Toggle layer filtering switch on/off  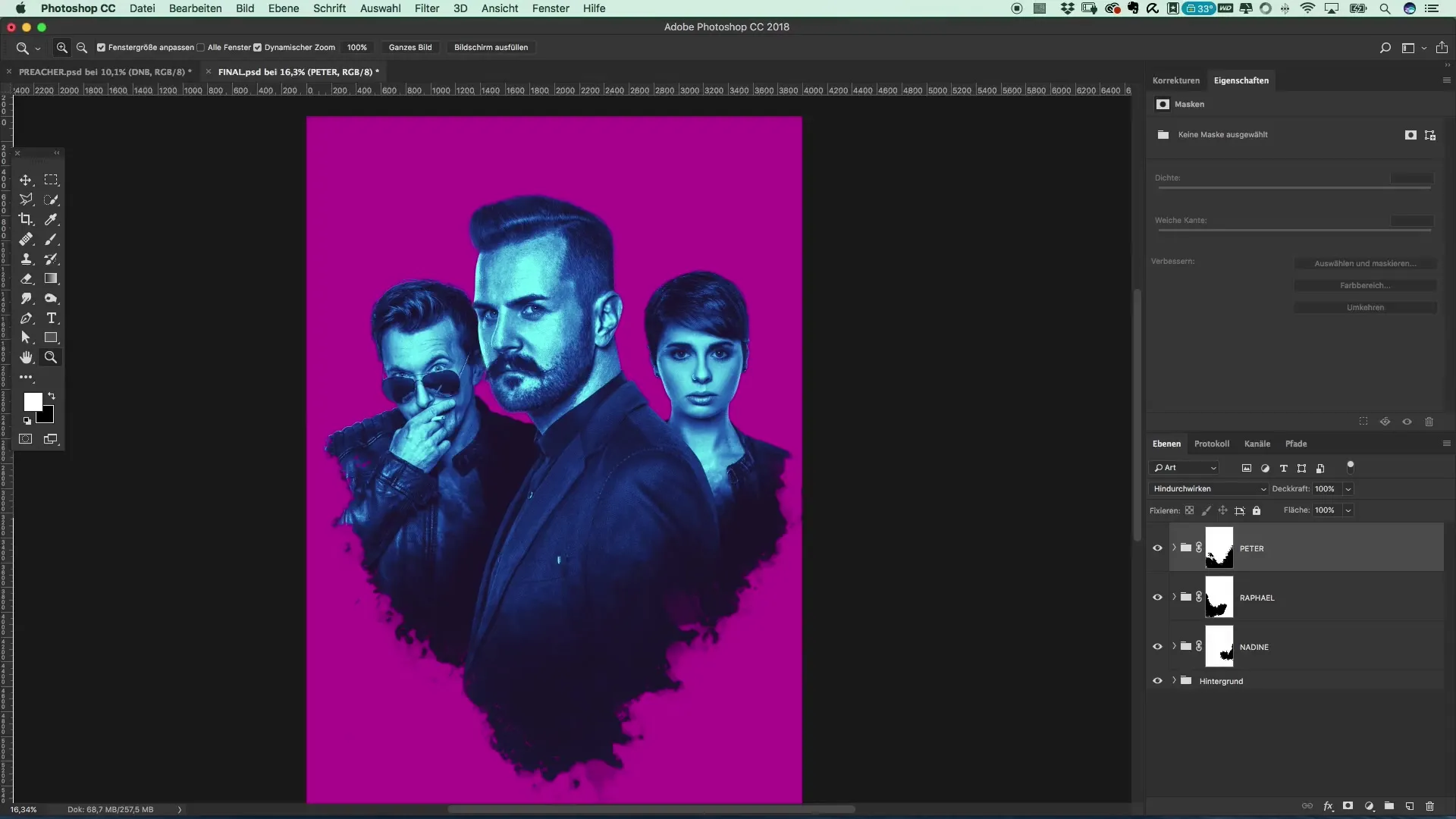pos(1350,467)
